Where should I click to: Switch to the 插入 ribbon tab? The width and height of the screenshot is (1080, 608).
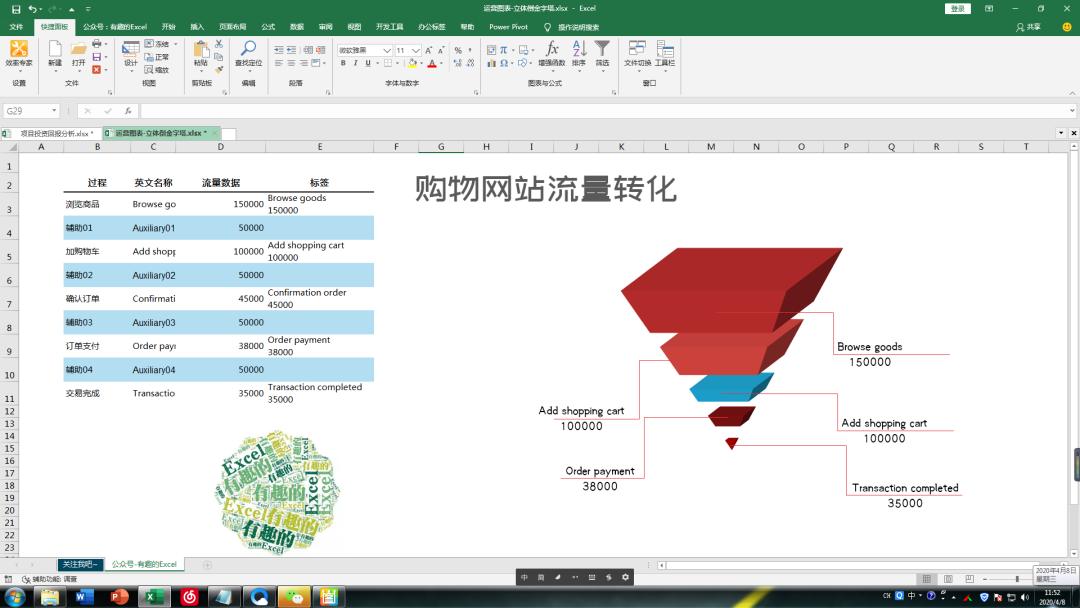click(195, 27)
